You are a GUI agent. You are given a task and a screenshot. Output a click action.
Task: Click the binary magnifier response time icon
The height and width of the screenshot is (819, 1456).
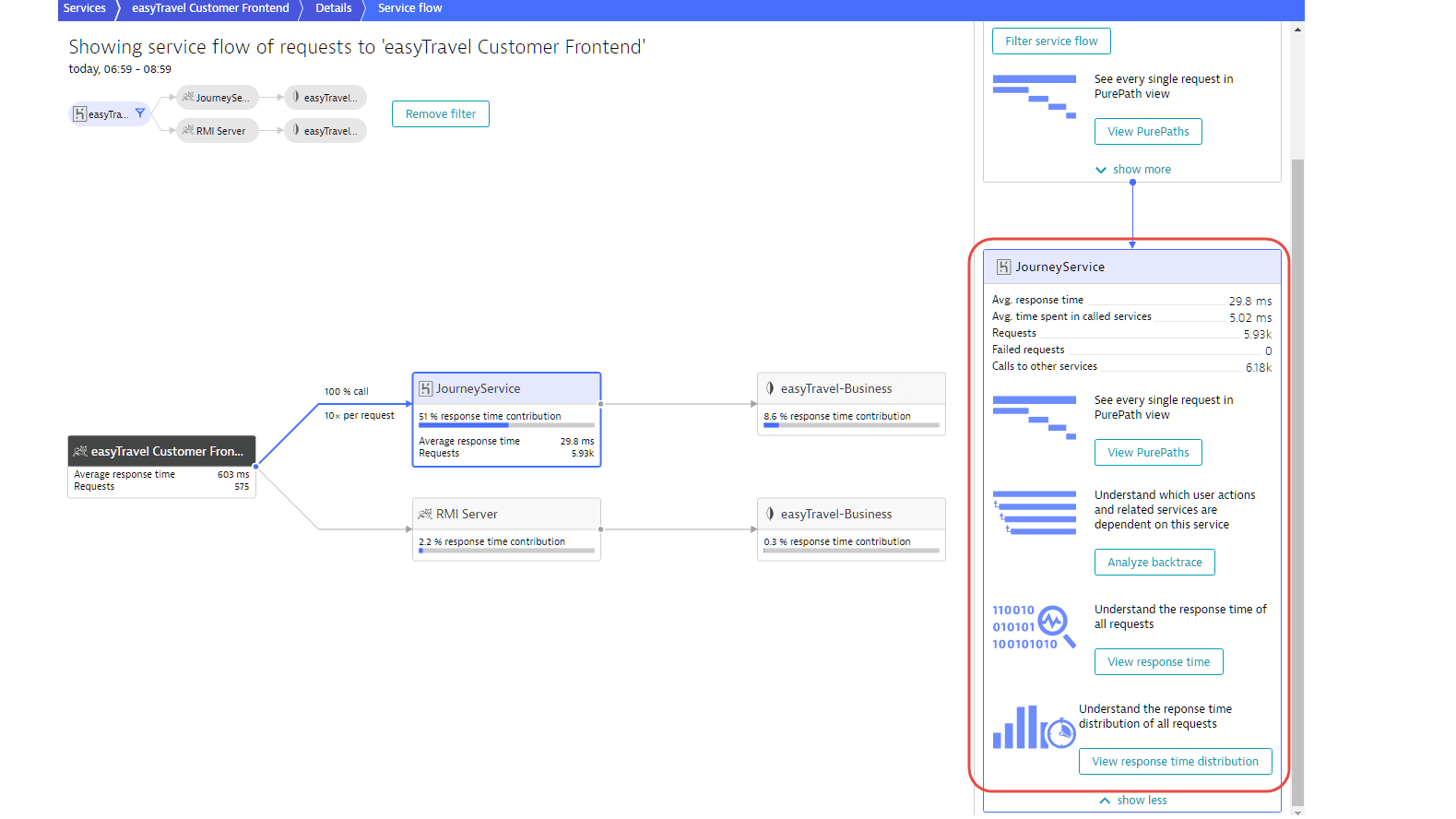(x=1035, y=627)
